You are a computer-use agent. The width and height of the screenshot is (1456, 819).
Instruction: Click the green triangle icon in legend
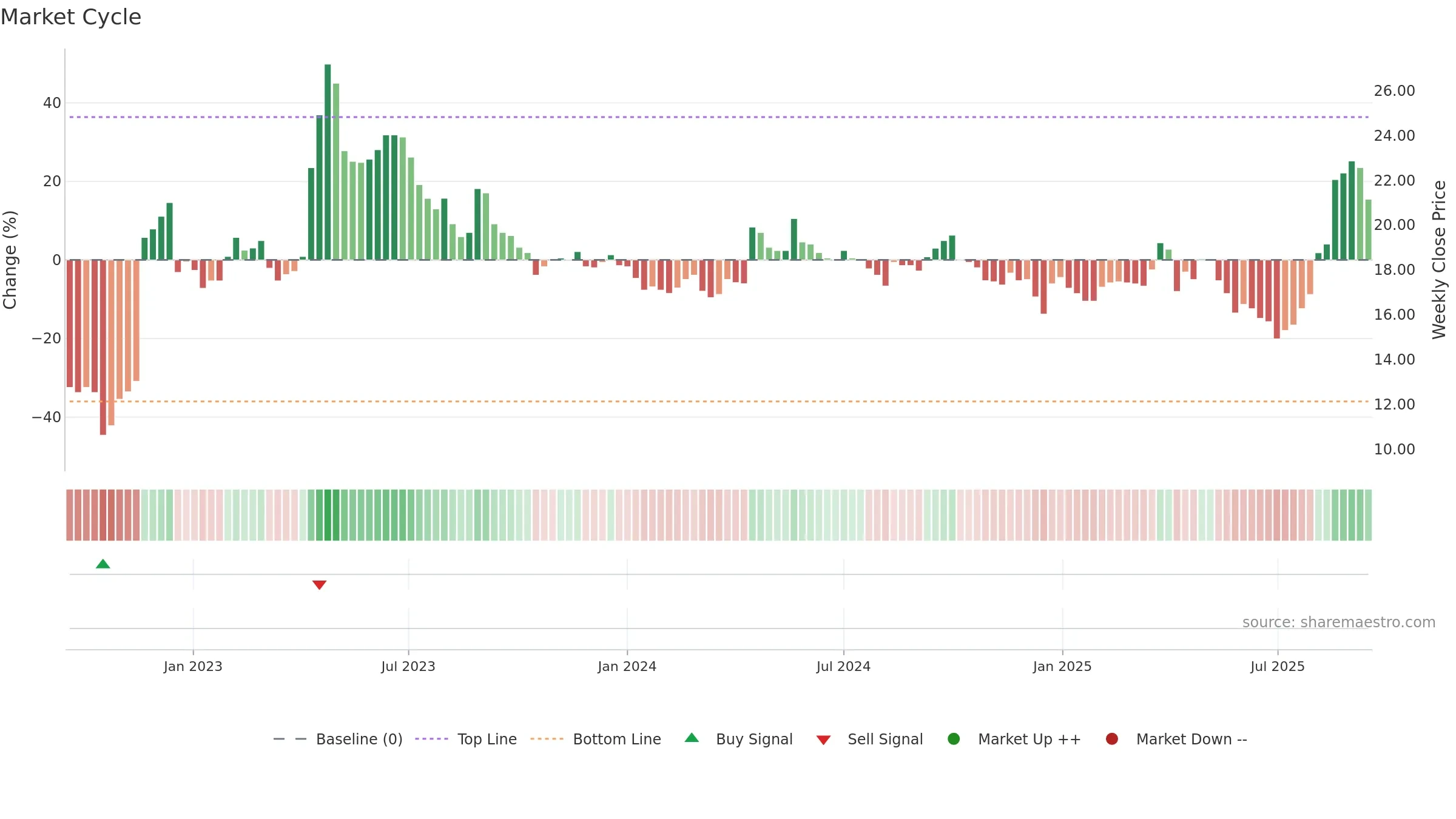(x=692, y=738)
